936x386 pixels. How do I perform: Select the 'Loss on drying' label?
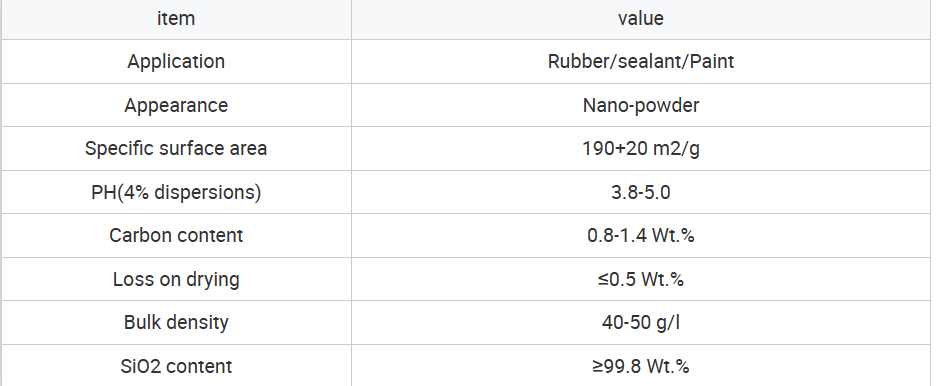[x=176, y=279]
